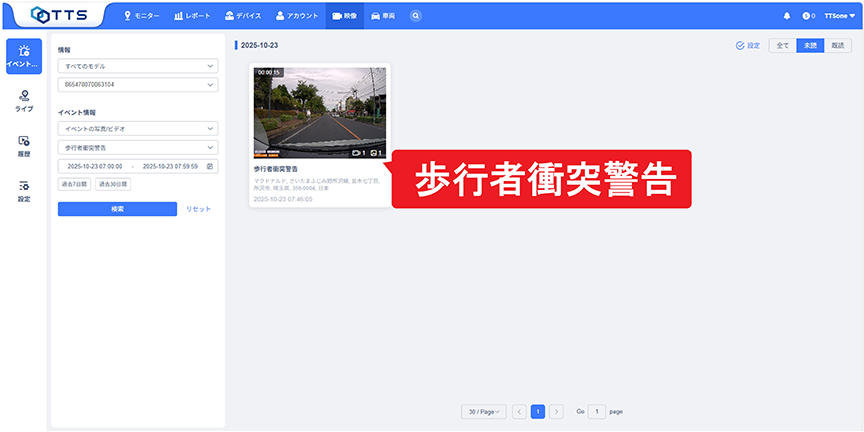864x432 pixels.
Task: Switch filter to 未読 unread events
Action: click(x=810, y=46)
